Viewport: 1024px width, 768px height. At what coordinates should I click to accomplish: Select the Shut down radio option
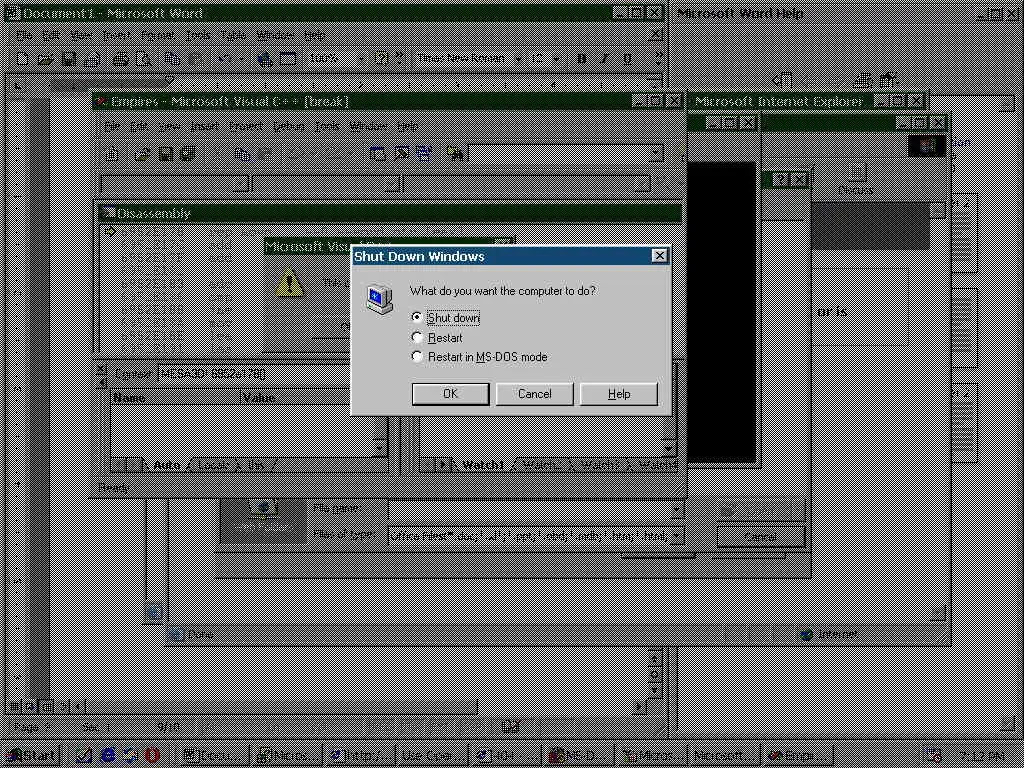click(x=447, y=317)
